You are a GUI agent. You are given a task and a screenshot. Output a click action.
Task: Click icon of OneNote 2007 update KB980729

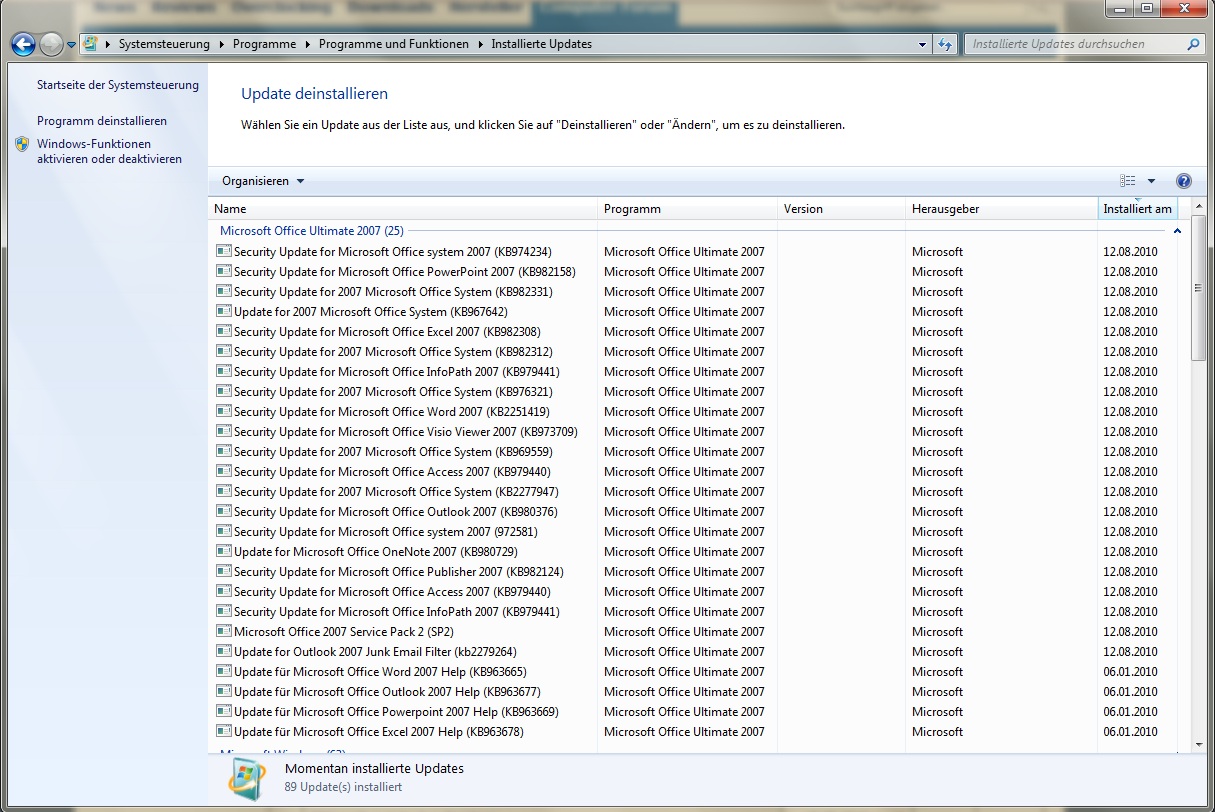point(224,552)
